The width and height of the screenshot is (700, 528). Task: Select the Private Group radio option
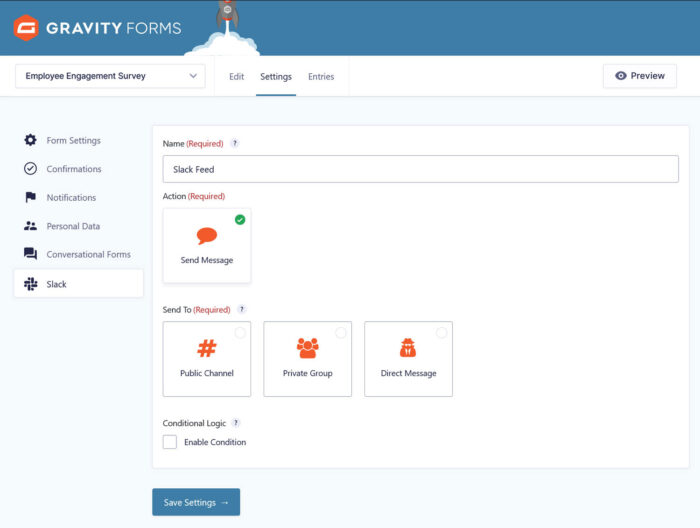pyautogui.click(x=341, y=333)
